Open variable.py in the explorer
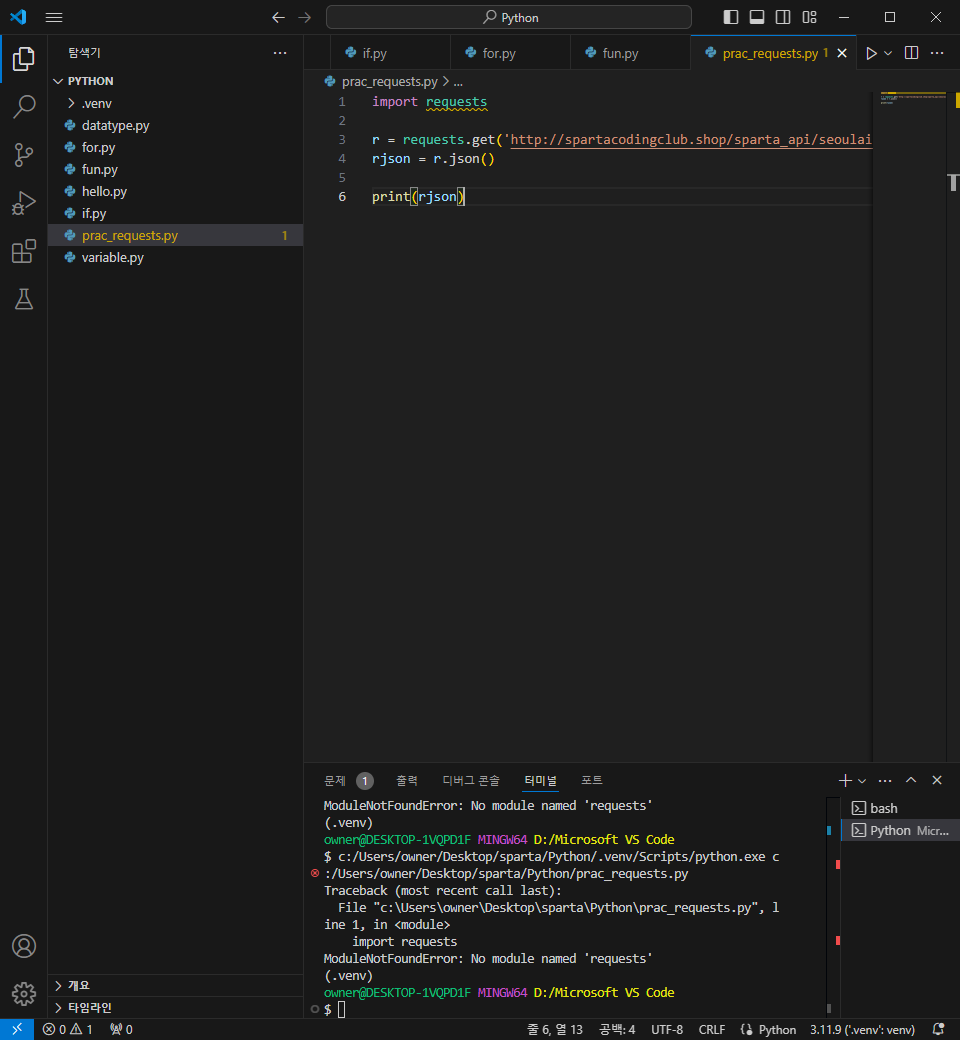This screenshot has width=960, height=1040. pyautogui.click(x=176, y=257)
